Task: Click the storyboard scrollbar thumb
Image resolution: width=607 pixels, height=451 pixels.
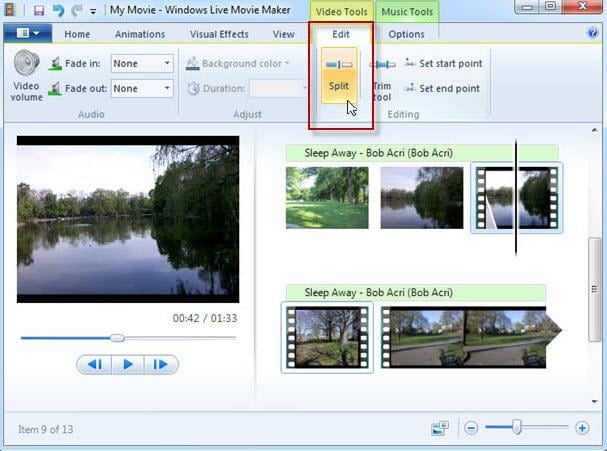Action: coord(594,290)
